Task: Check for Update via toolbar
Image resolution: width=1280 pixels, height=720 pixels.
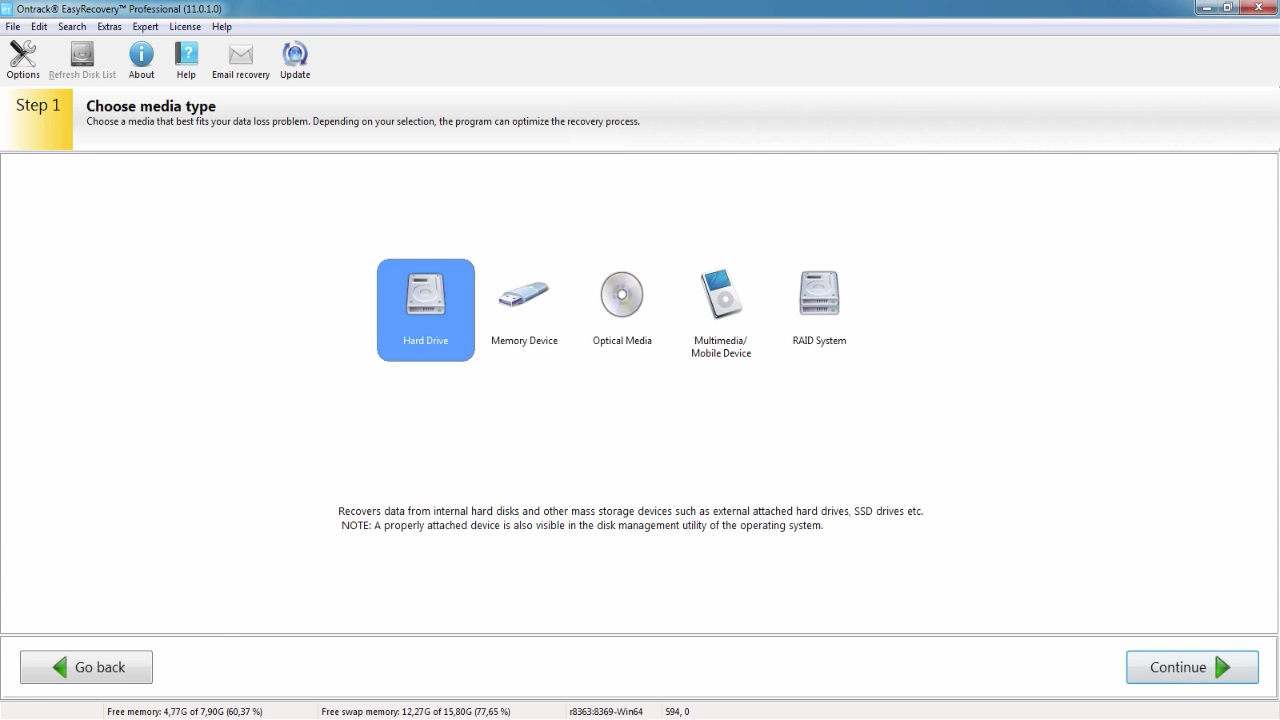Action: coord(295,60)
